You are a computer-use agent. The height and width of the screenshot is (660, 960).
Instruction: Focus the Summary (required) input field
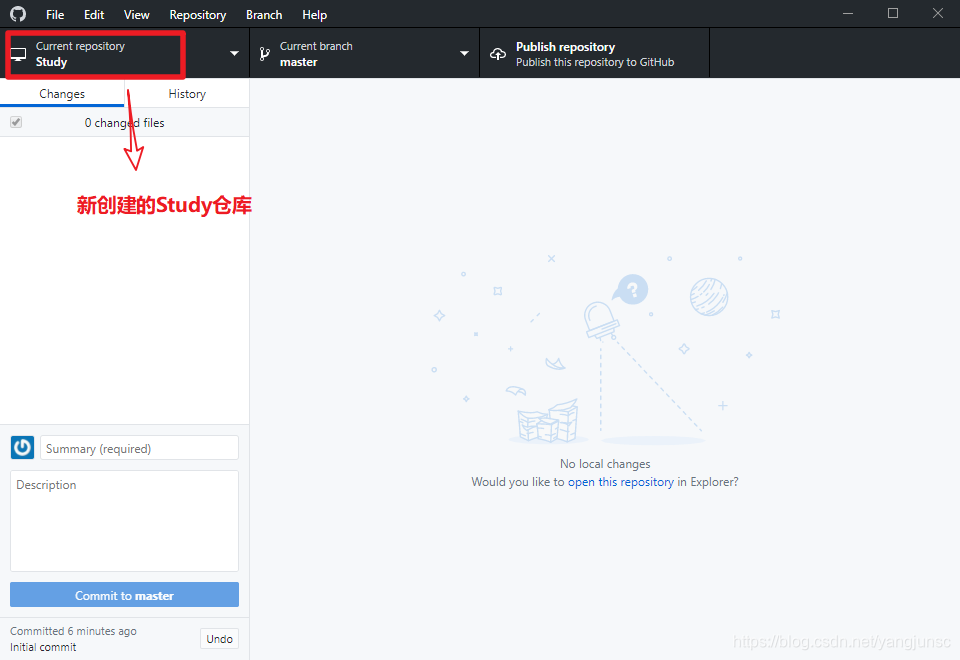(140, 448)
